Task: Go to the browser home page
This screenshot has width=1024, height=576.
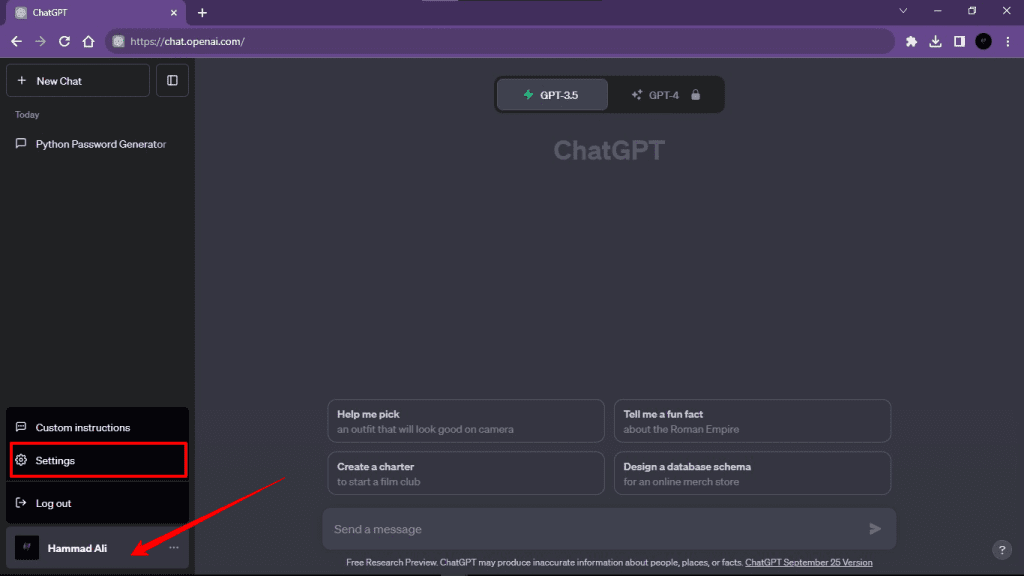Action: click(88, 41)
